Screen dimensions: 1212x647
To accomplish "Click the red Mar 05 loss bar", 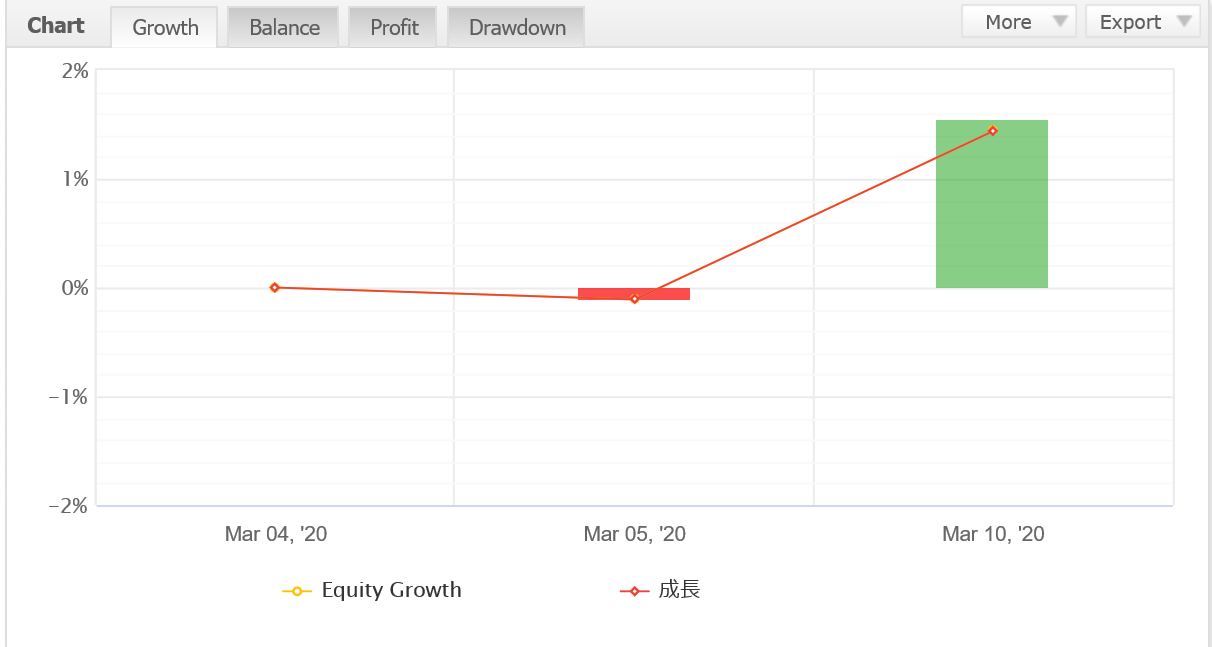I will [x=634, y=294].
